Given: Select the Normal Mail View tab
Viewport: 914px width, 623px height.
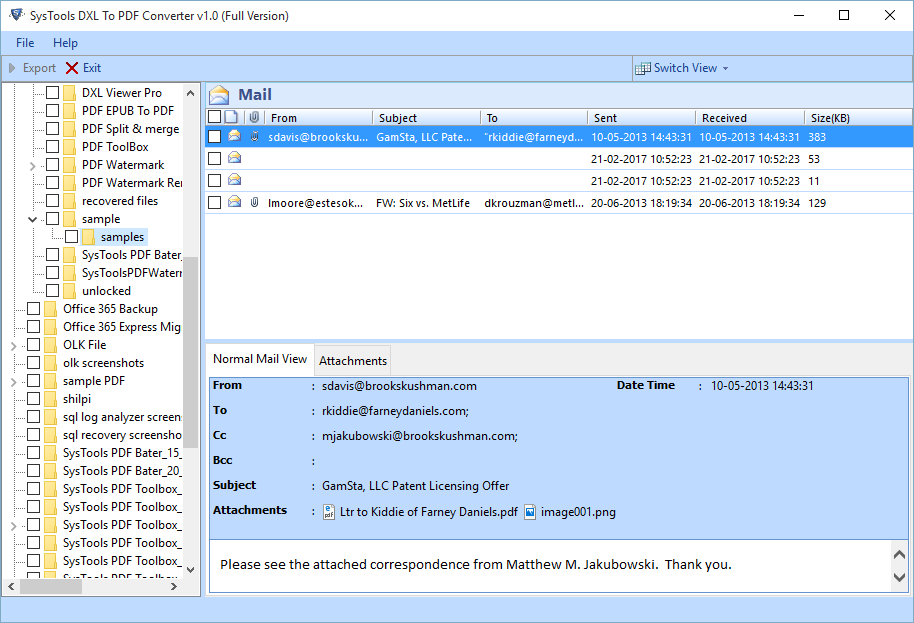Looking at the screenshot, I should point(259,359).
